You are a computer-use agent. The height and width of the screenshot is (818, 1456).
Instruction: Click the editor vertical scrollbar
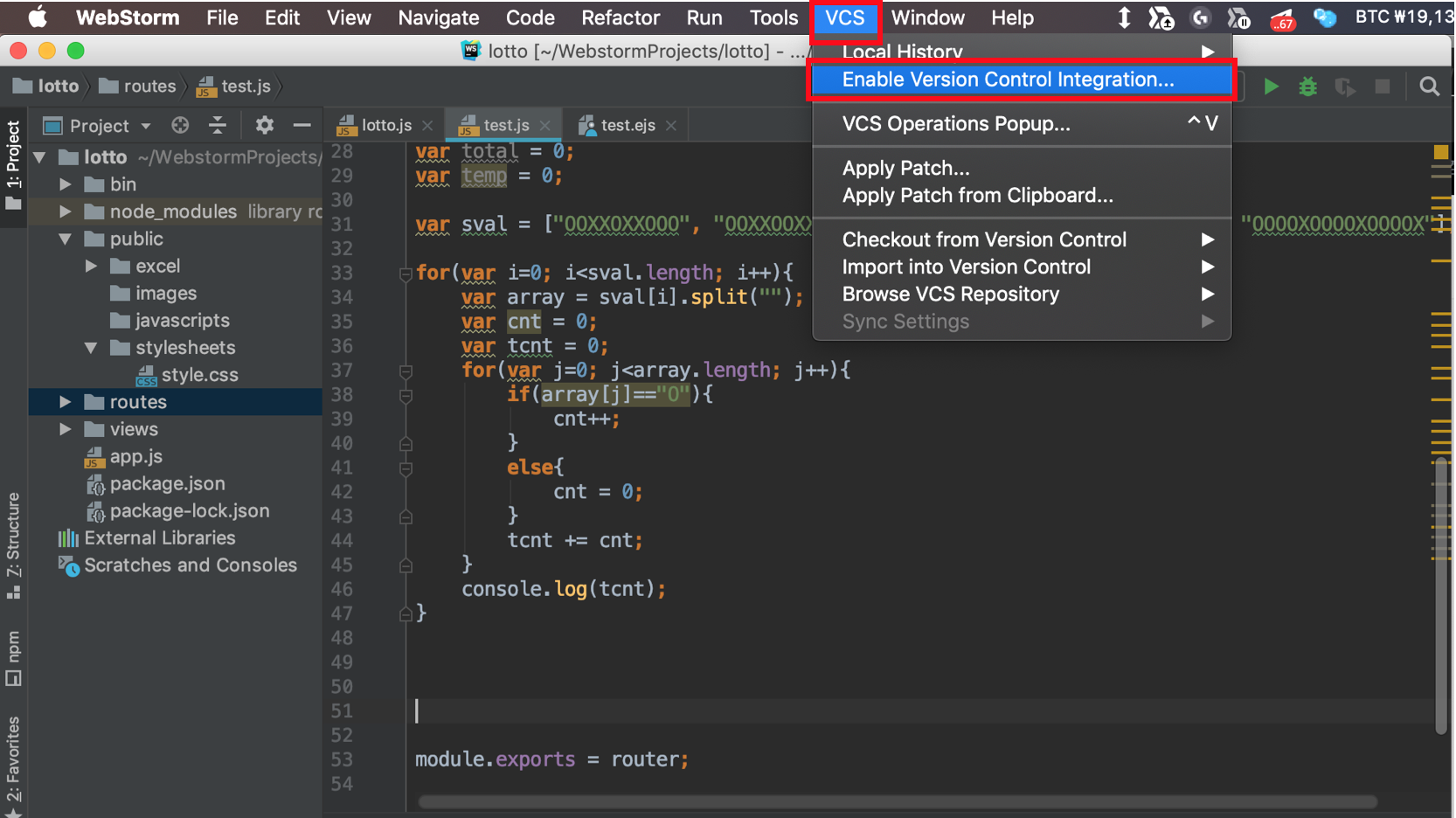pos(1441,594)
